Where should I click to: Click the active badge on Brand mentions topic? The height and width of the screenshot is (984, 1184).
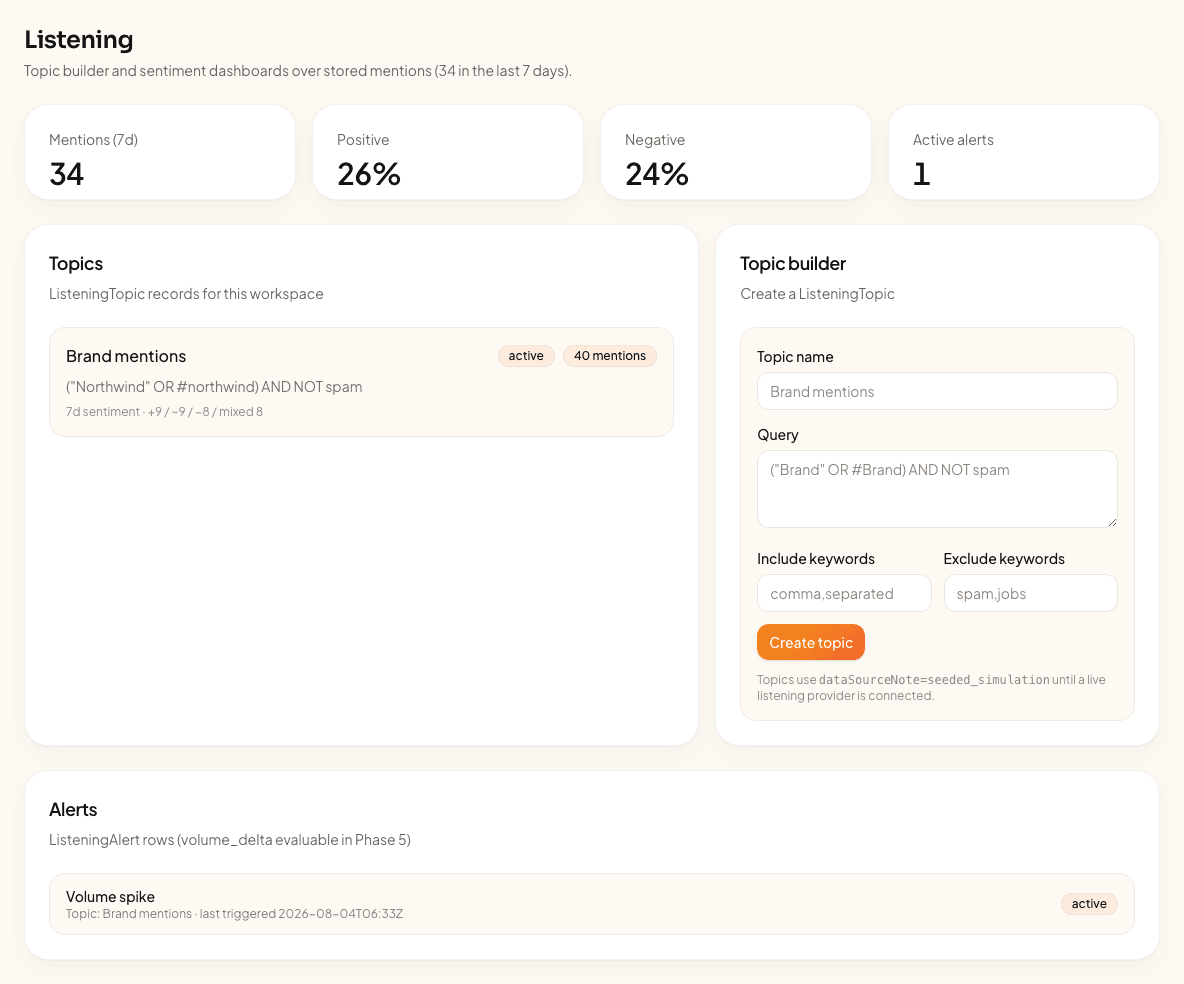[526, 356]
